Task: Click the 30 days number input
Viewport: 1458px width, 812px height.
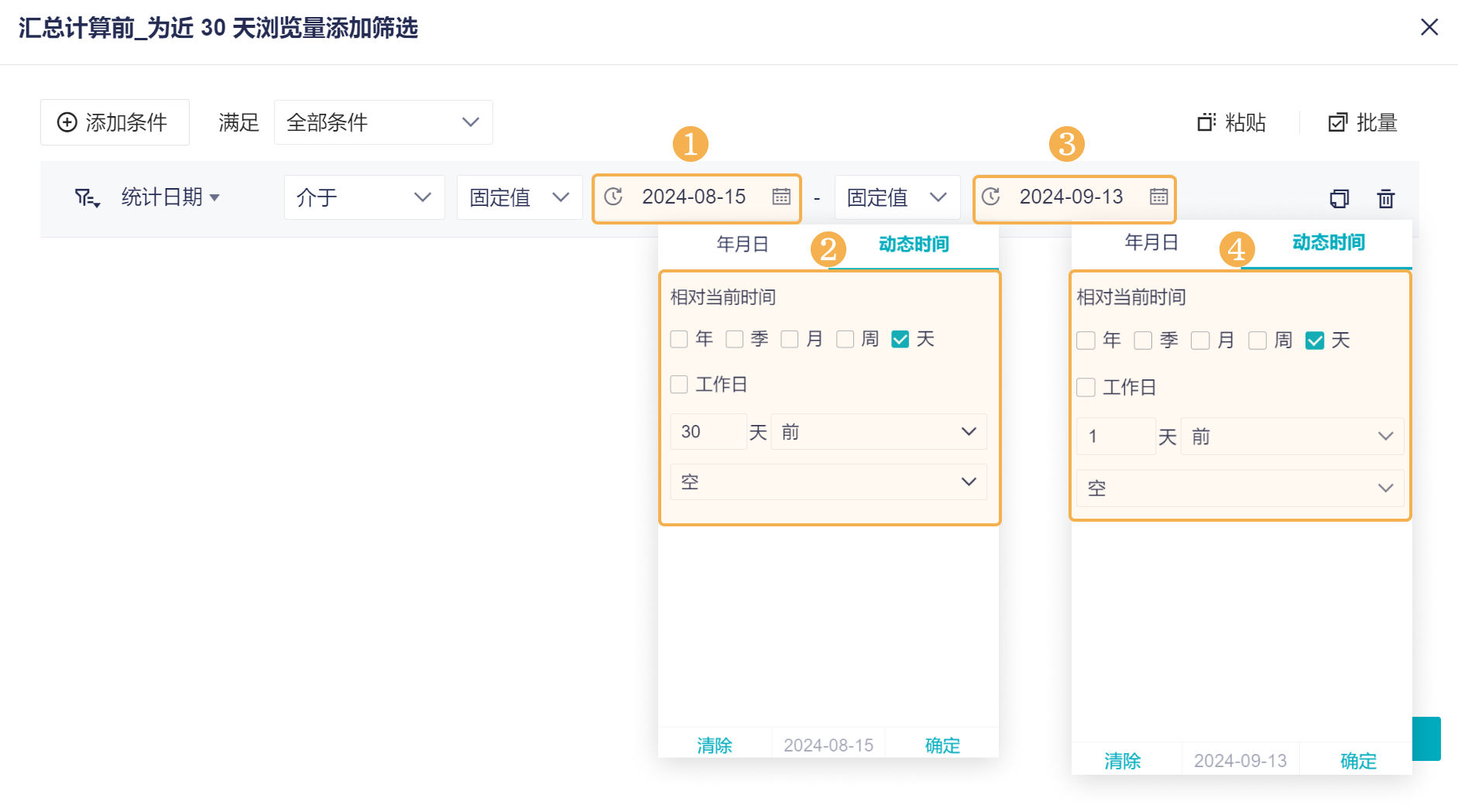Action: pyautogui.click(x=708, y=432)
